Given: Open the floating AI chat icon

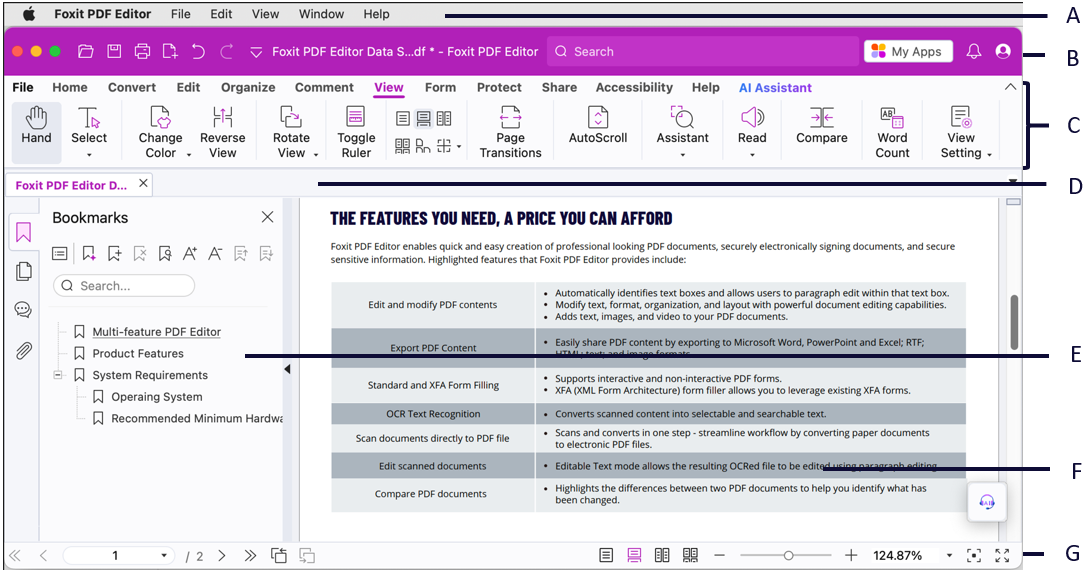Looking at the screenshot, I should (987, 502).
